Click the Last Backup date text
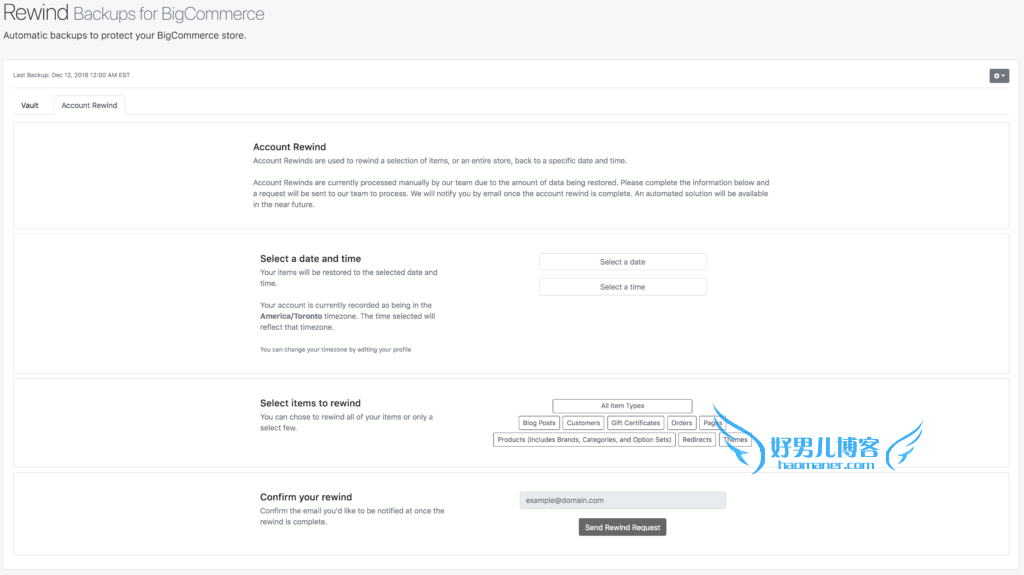This screenshot has width=1024, height=575. (x=71, y=75)
